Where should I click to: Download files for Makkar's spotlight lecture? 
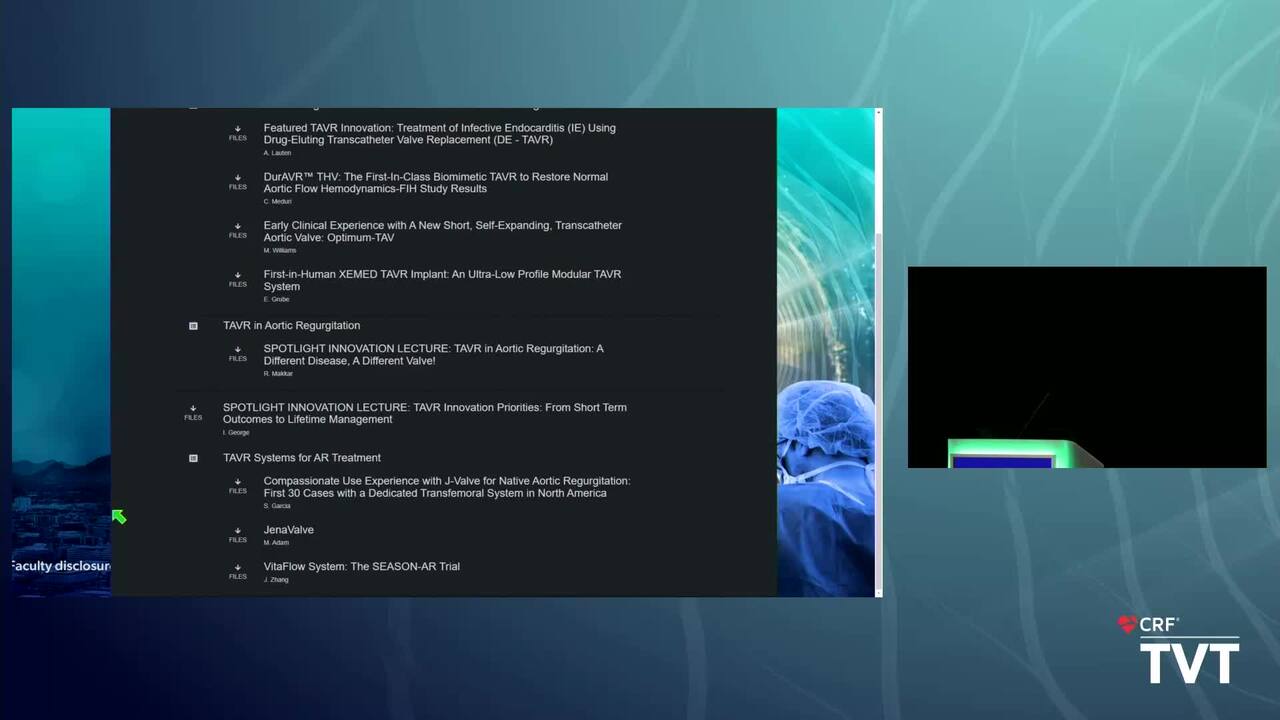point(237,354)
